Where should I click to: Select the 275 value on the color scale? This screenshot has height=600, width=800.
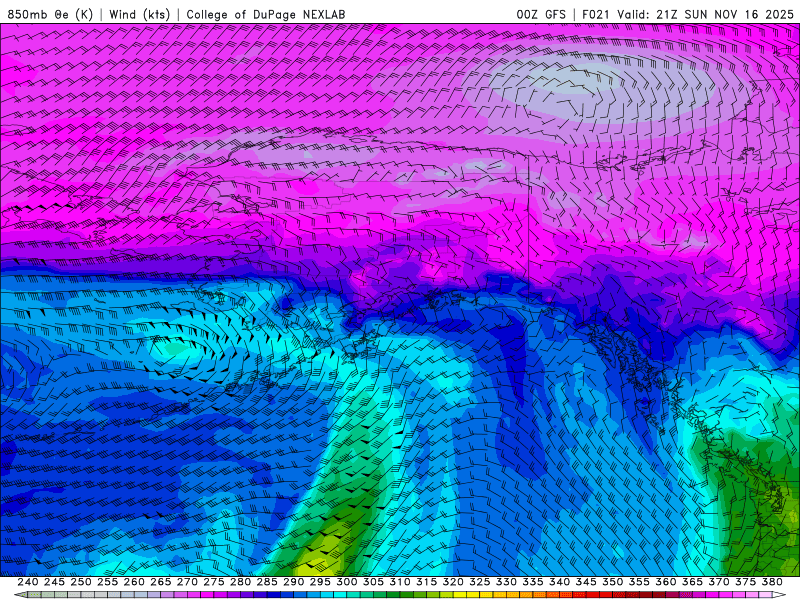click(214, 582)
